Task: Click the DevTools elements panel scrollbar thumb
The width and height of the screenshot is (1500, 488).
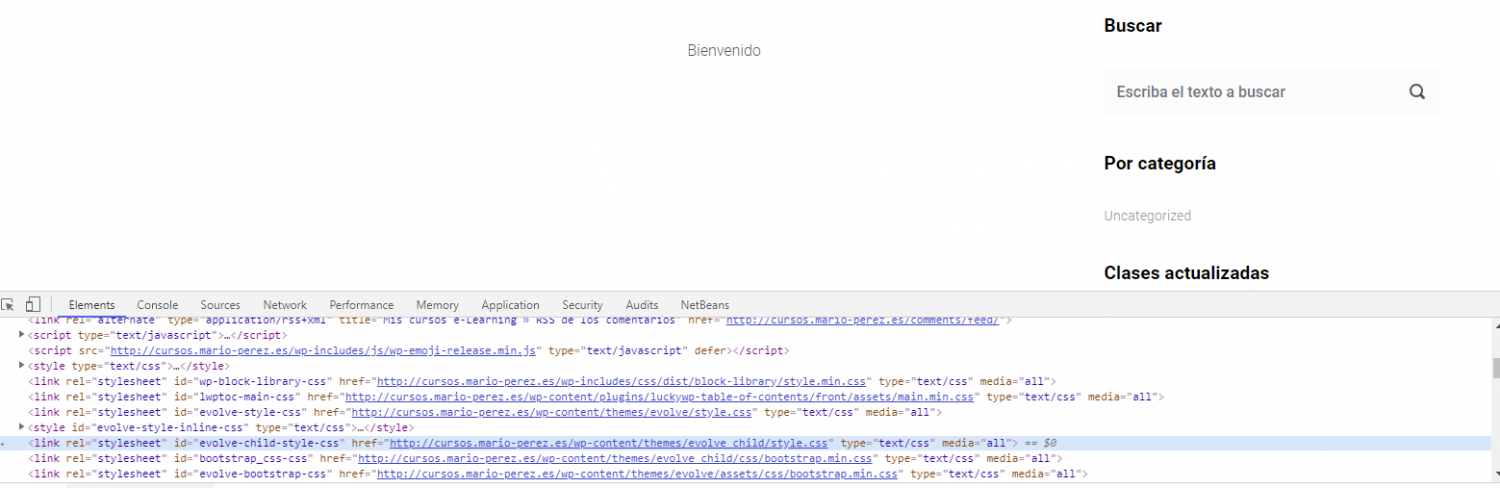Action: pyautogui.click(x=1495, y=368)
